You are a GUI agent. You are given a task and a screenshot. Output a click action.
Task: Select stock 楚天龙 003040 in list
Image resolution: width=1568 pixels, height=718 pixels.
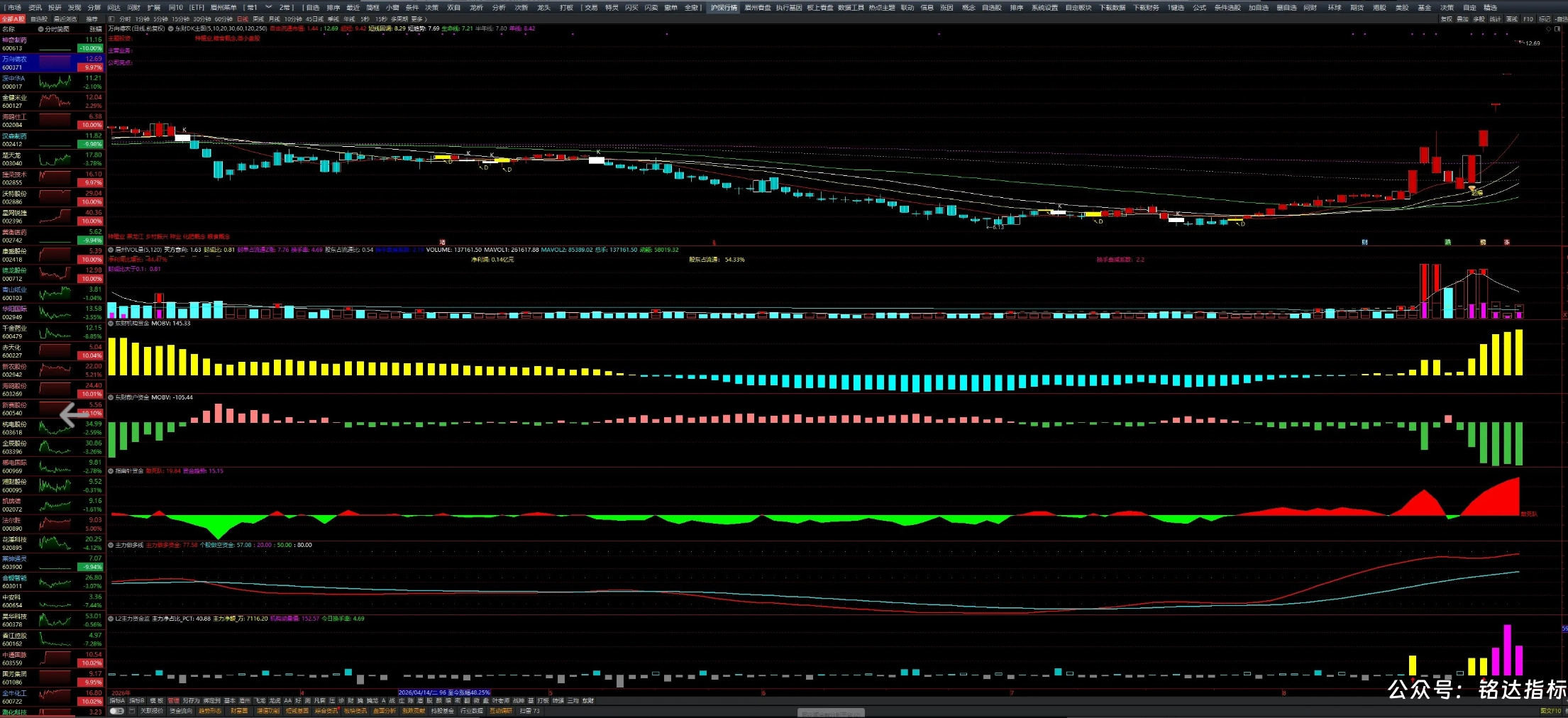(x=53, y=159)
